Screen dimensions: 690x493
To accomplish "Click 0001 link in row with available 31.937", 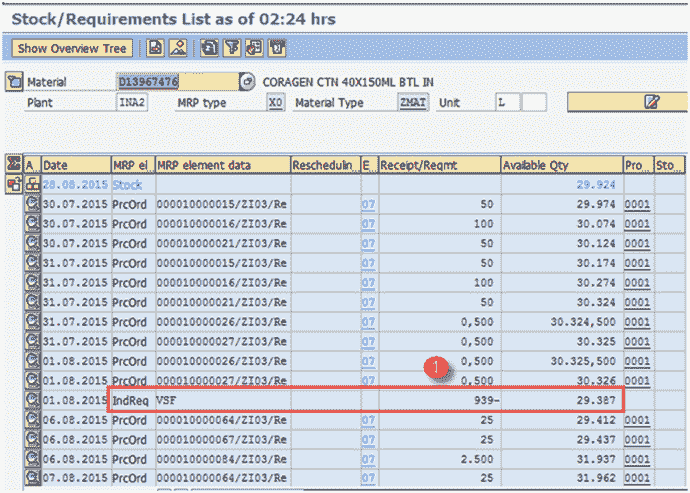I will (x=637, y=460).
